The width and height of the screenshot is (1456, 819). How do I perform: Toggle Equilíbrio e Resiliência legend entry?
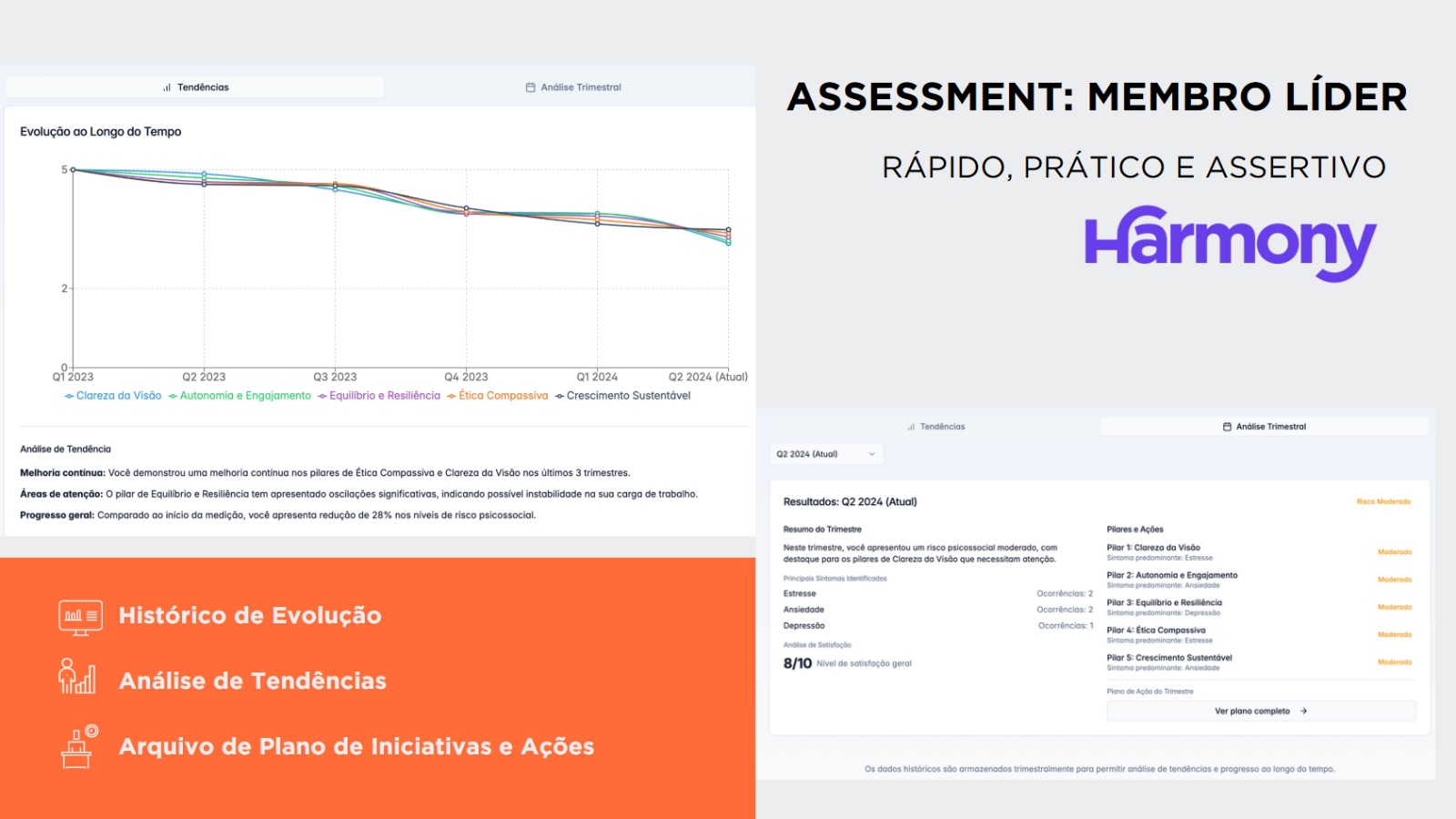point(379,396)
